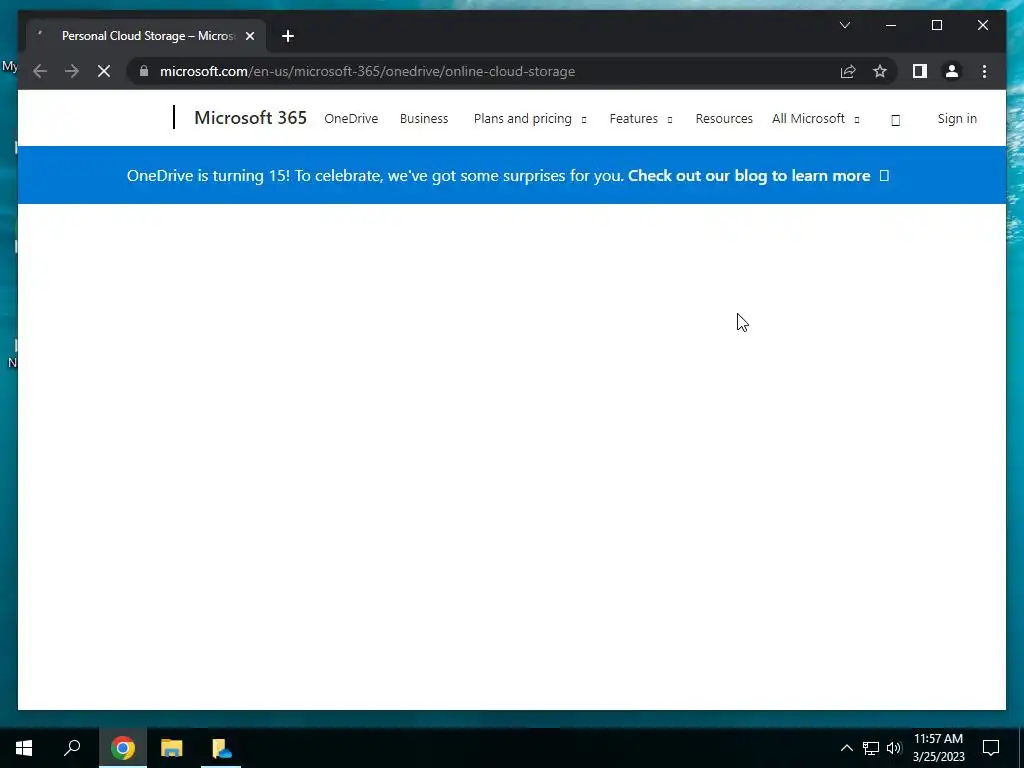Open Chrome's three-dot menu

[984, 71]
